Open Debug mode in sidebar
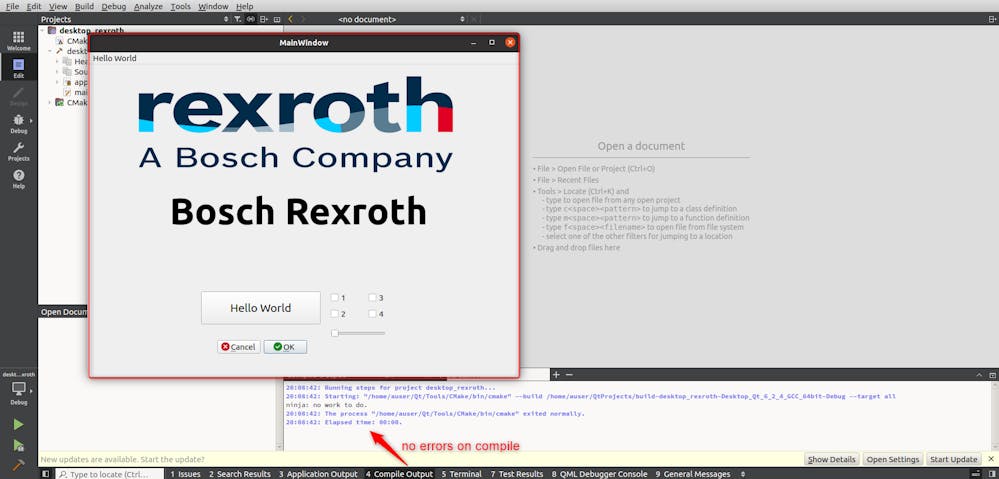999x479 pixels. 18,123
